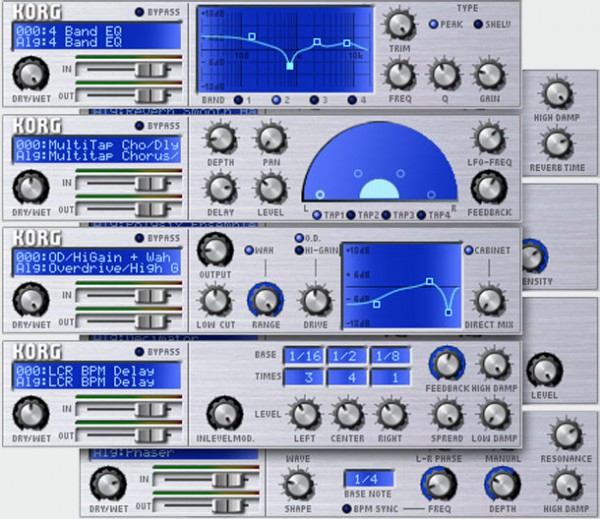This screenshot has width=600, height=519.
Task: Open the 4 Band EQ preset display
Action: tap(97, 36)
